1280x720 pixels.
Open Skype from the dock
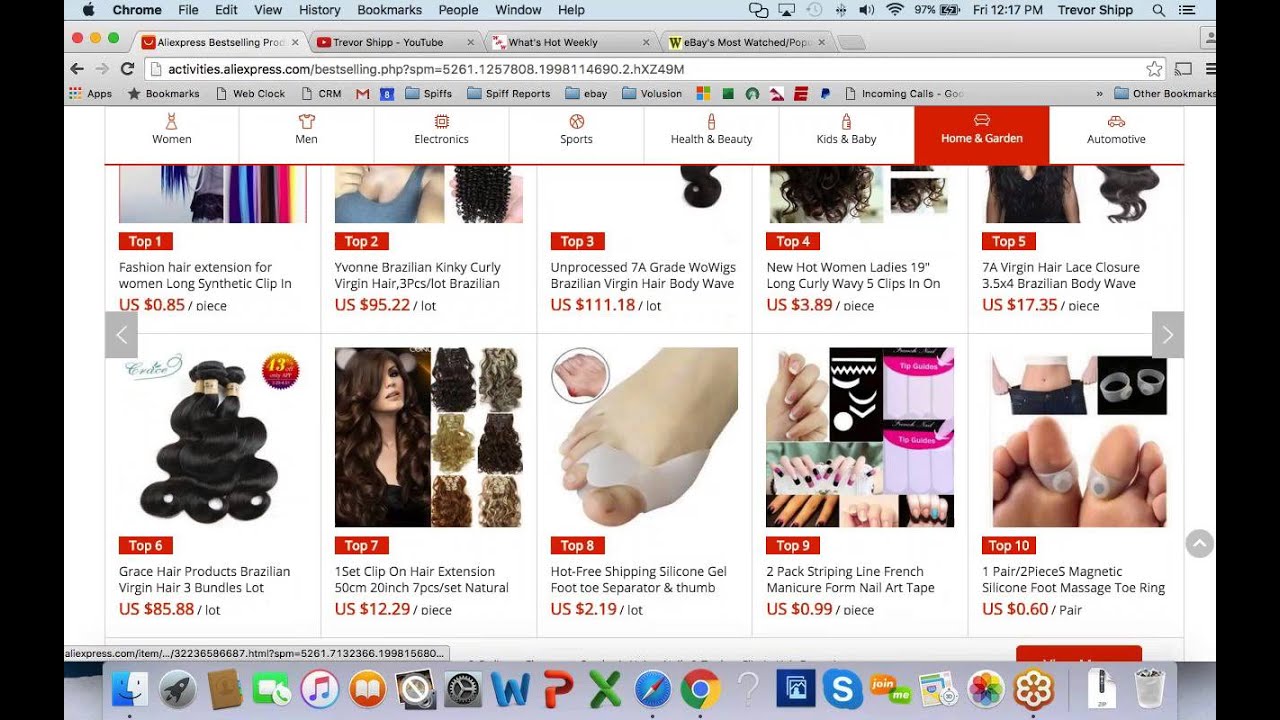coord(843,689)
